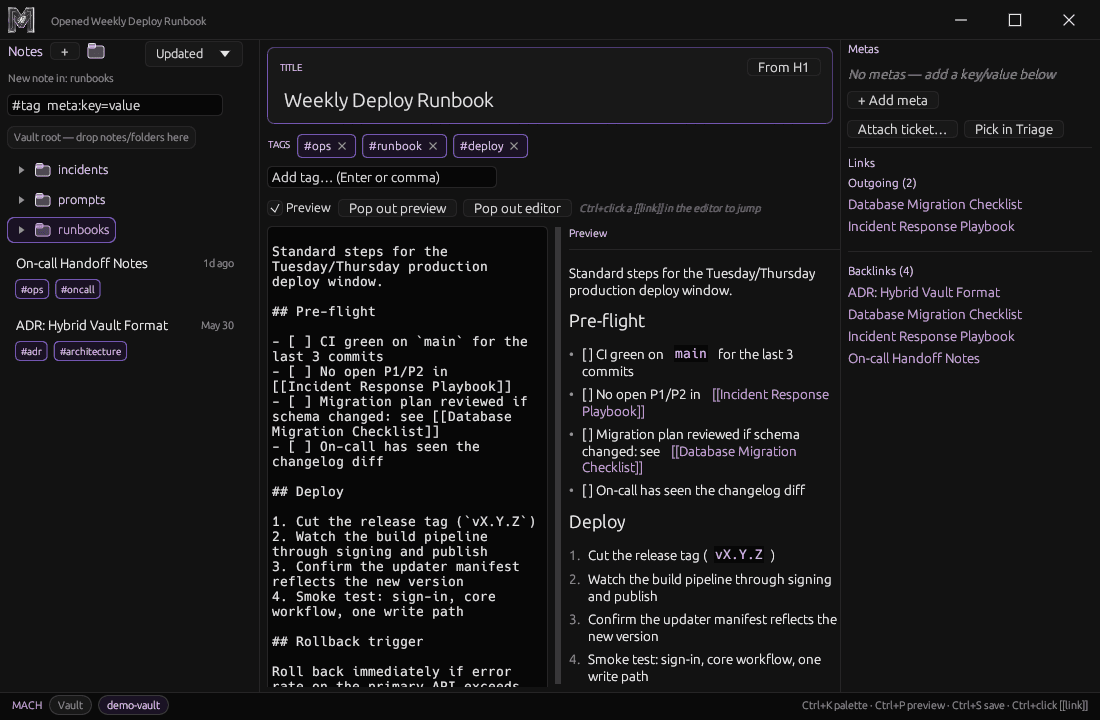Click the prompts folder icon
The height and width of the screenshot is (720, 1100).
click(x=43, y=200)
